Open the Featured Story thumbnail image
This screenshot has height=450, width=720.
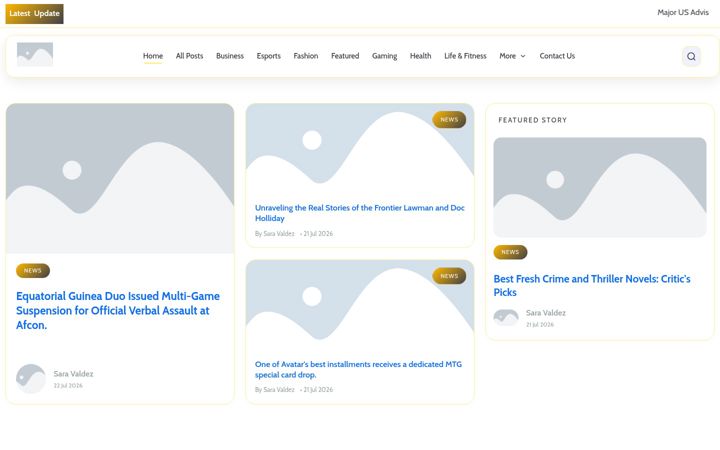600,187
